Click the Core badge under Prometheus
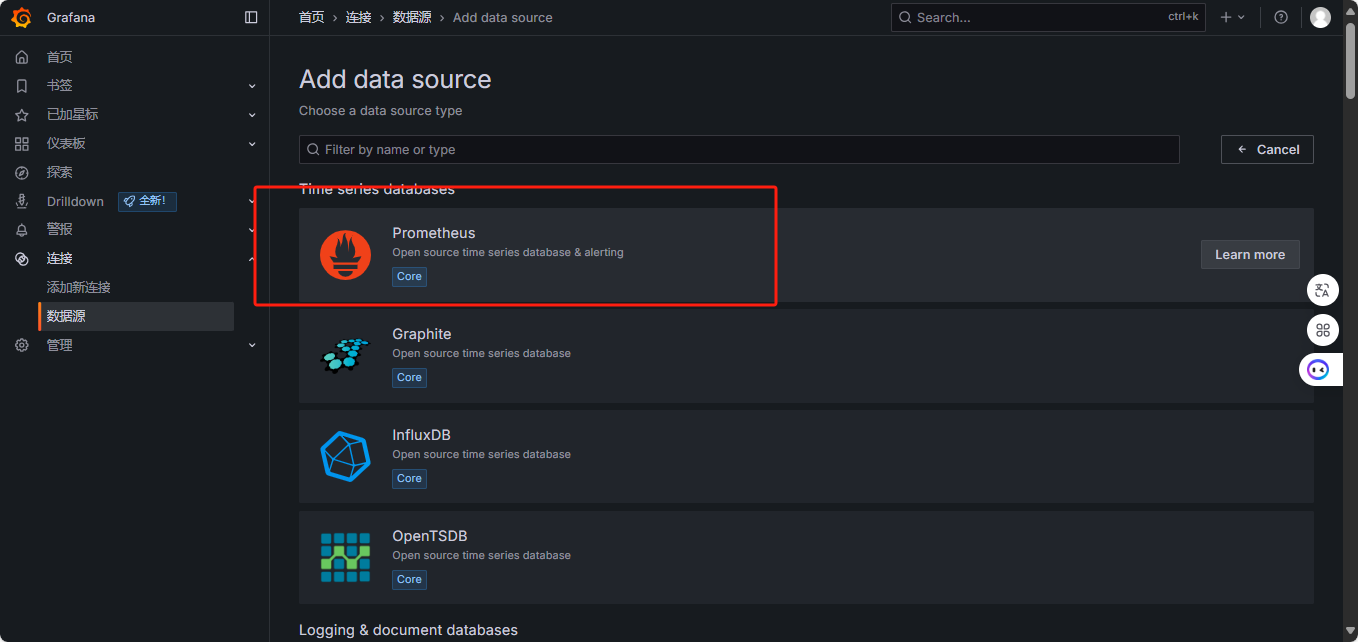 coord(409,276)
